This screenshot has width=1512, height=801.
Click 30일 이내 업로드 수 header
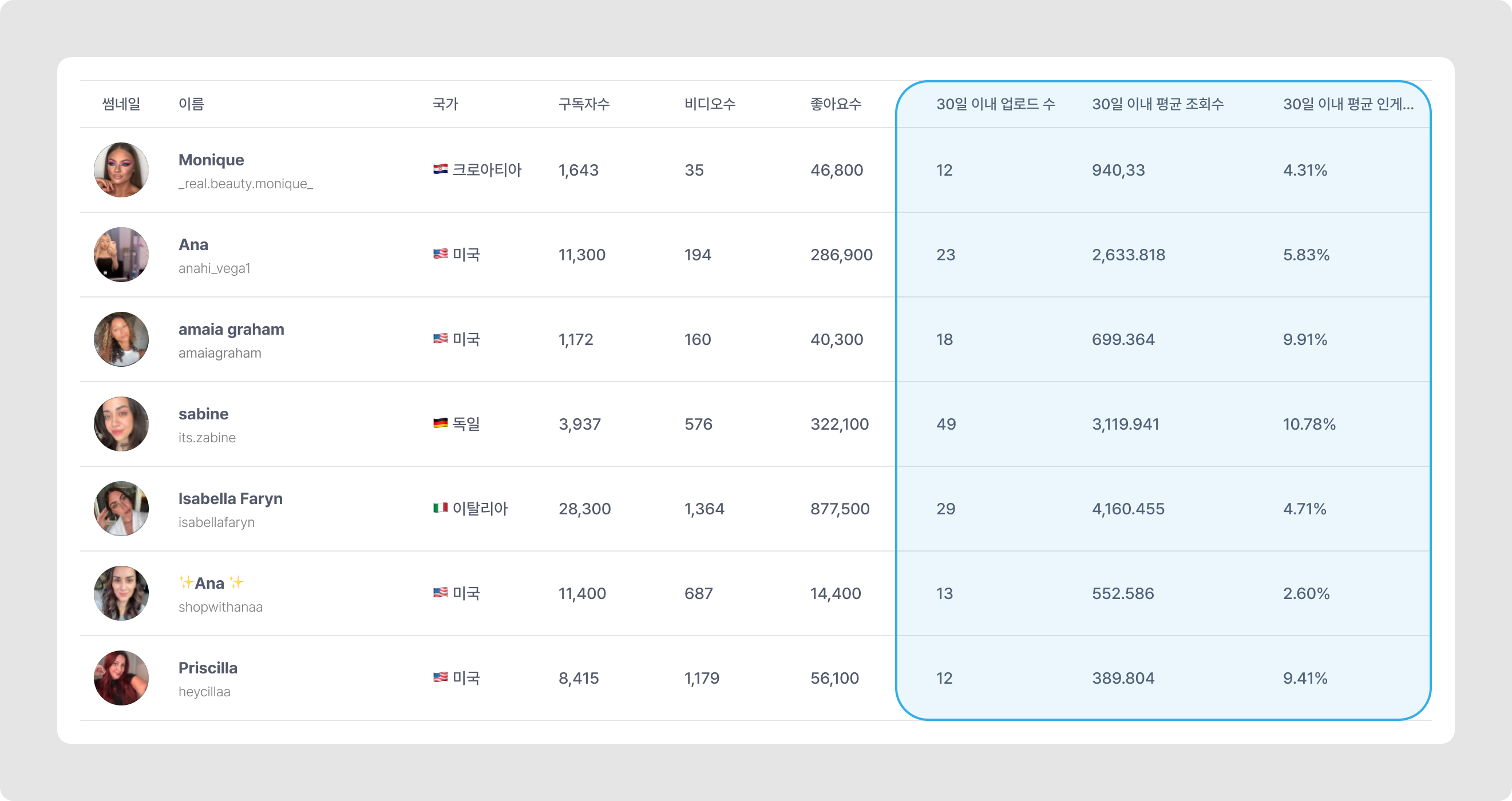tap(995, 104)
